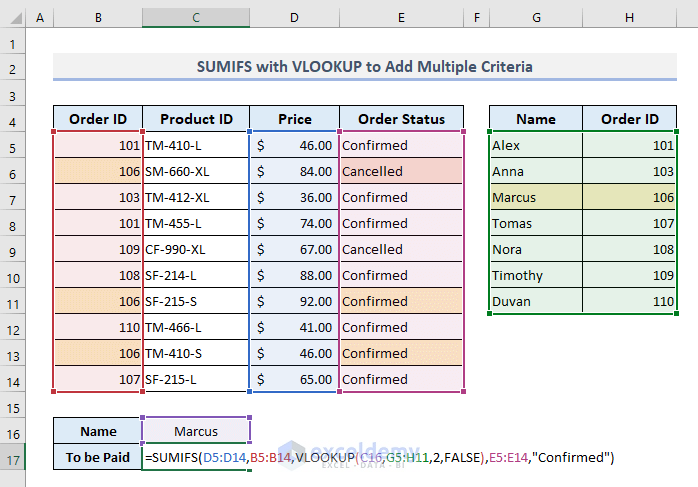Select row 5 header
The height and width of the screenshot is (487, 698).
point(13,145)
